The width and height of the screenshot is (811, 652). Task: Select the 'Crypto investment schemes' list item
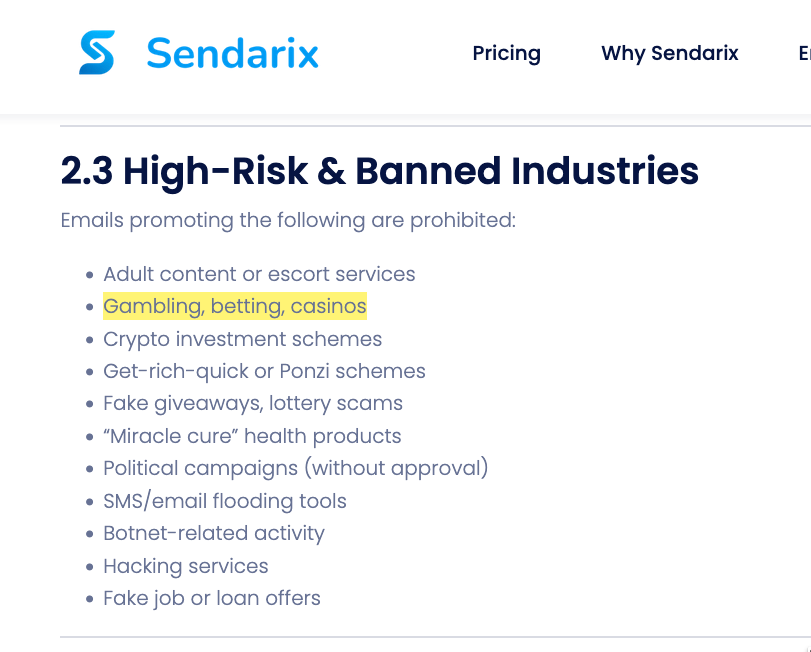242,339
